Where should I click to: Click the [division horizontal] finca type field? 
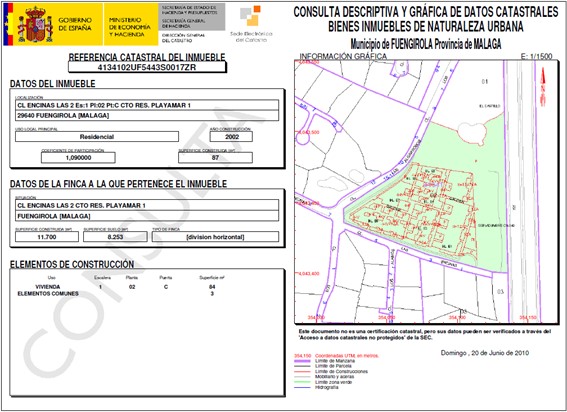coord(216,237)
